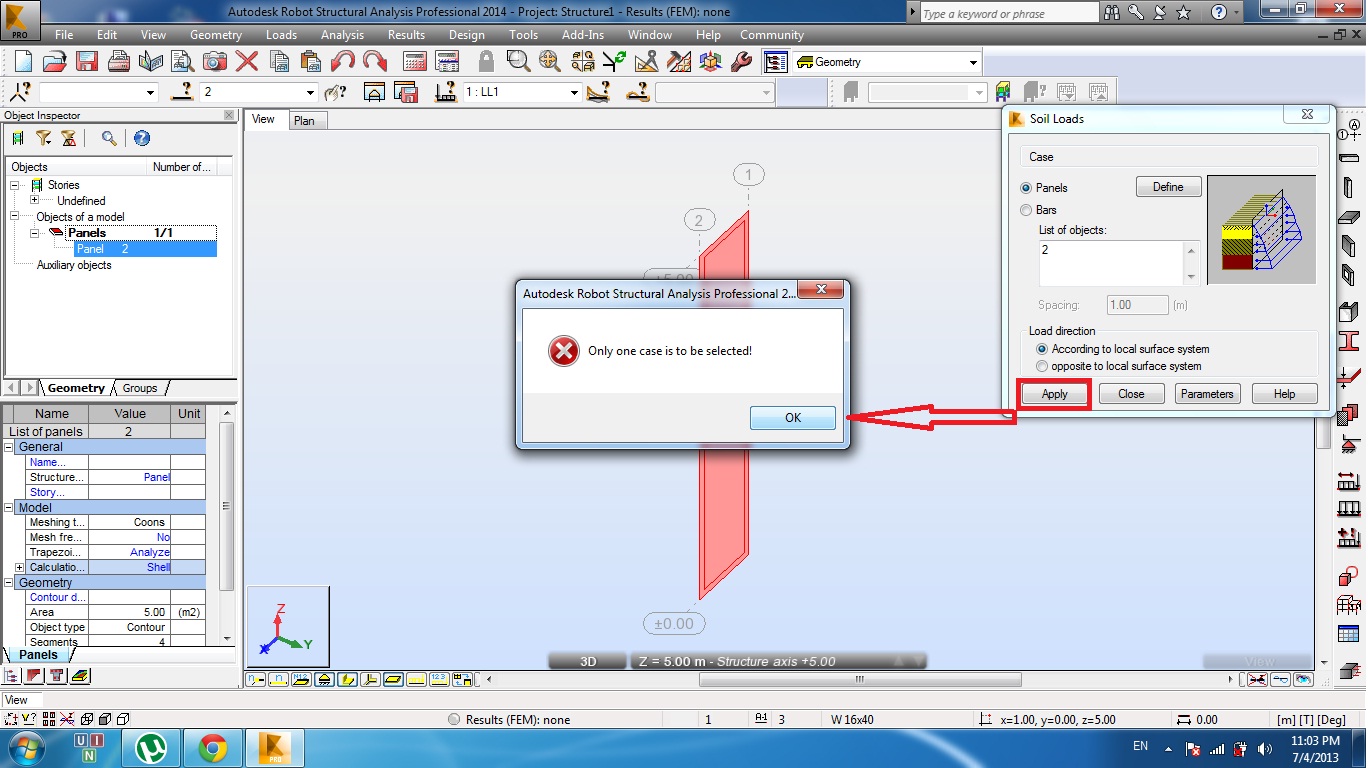
Task: Click the Zoom all icon
Action: (549, 61)
